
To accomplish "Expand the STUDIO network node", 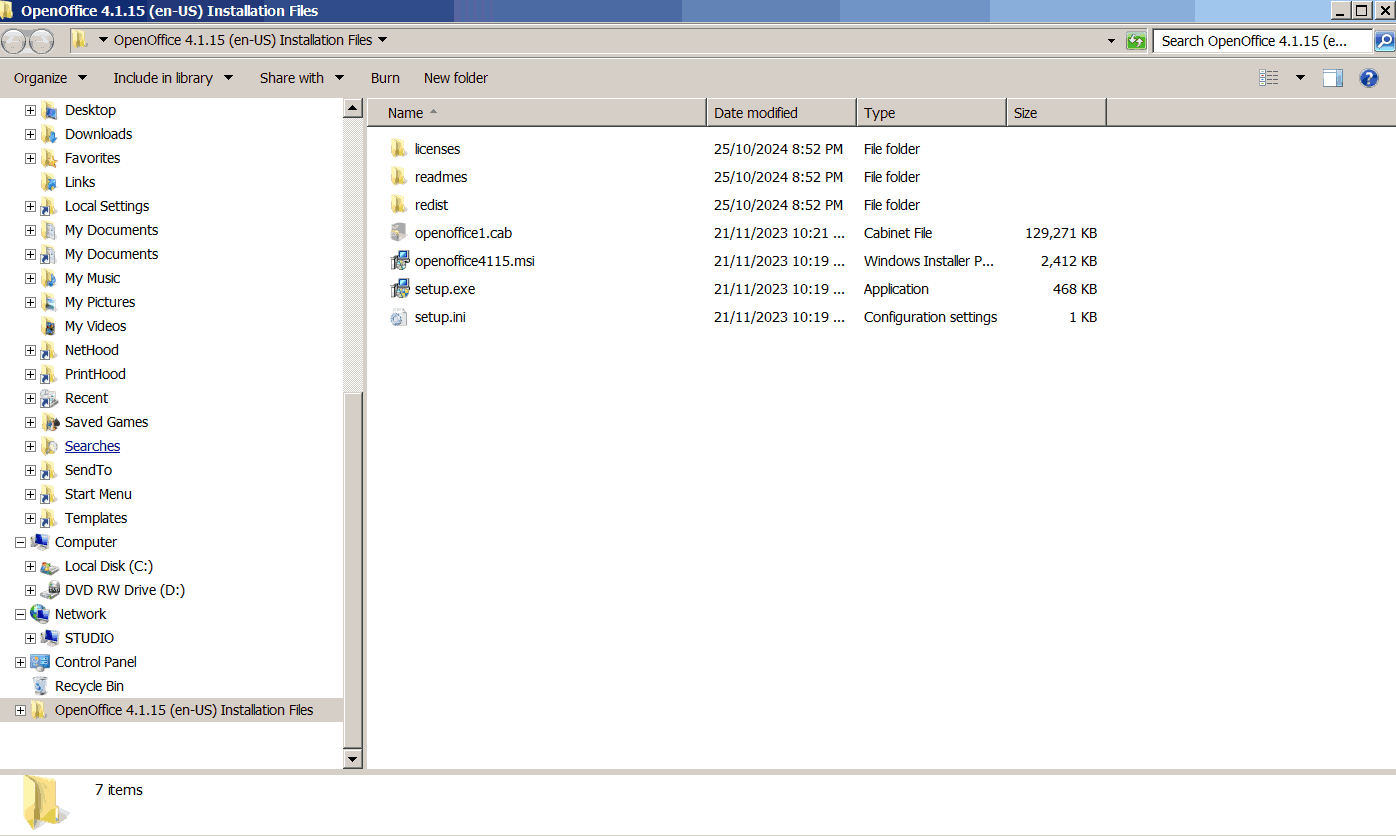I will pos(30,638).
